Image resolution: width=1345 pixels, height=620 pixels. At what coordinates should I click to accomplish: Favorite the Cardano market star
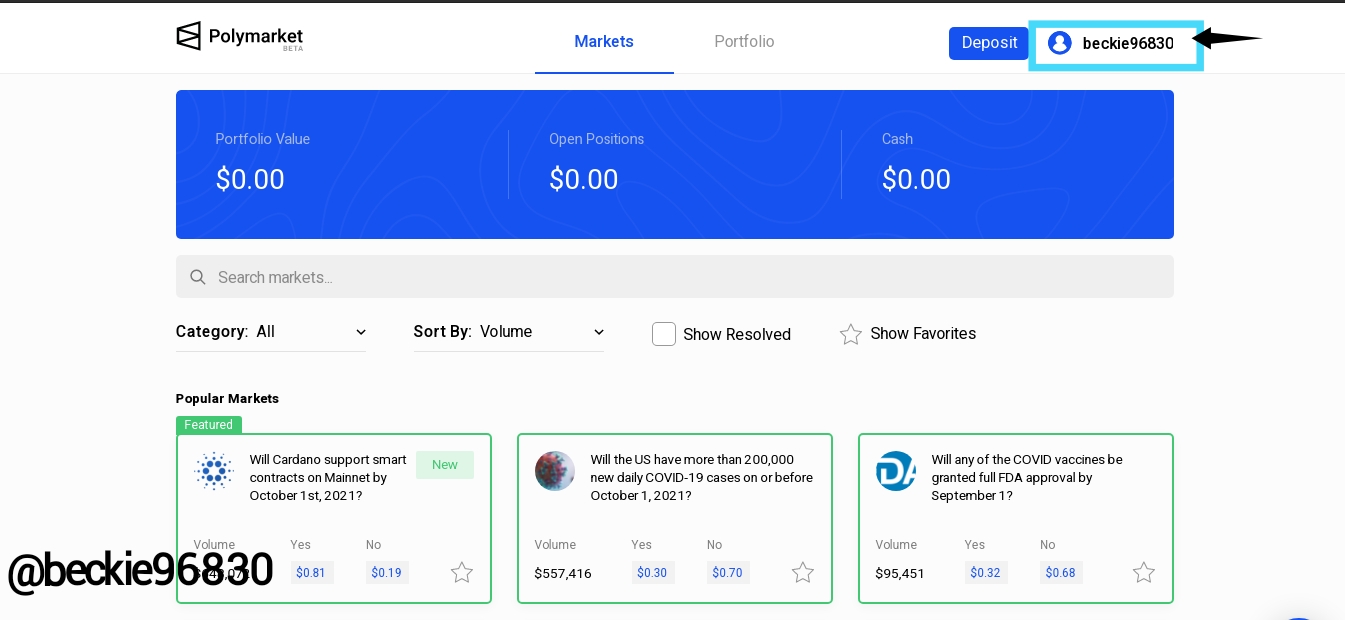coord(462,572)
